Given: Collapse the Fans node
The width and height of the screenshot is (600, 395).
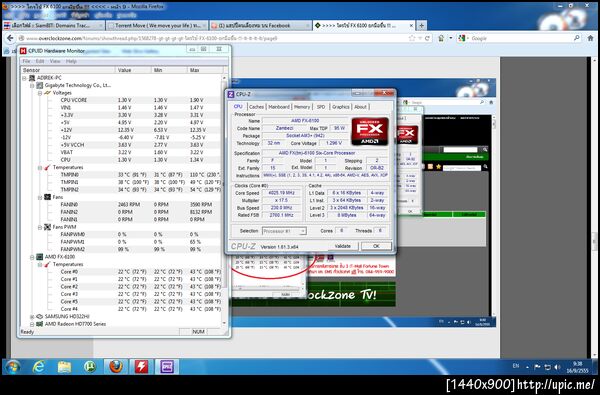Looking at the screenshot, I should point(40,198).
